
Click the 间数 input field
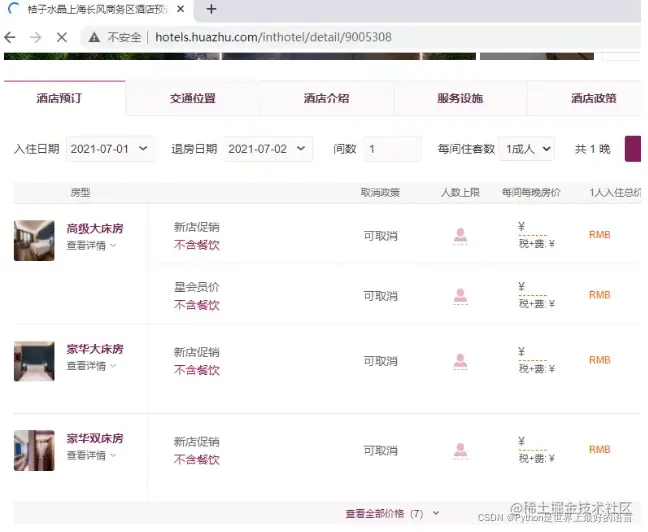[x=392, y=149]
